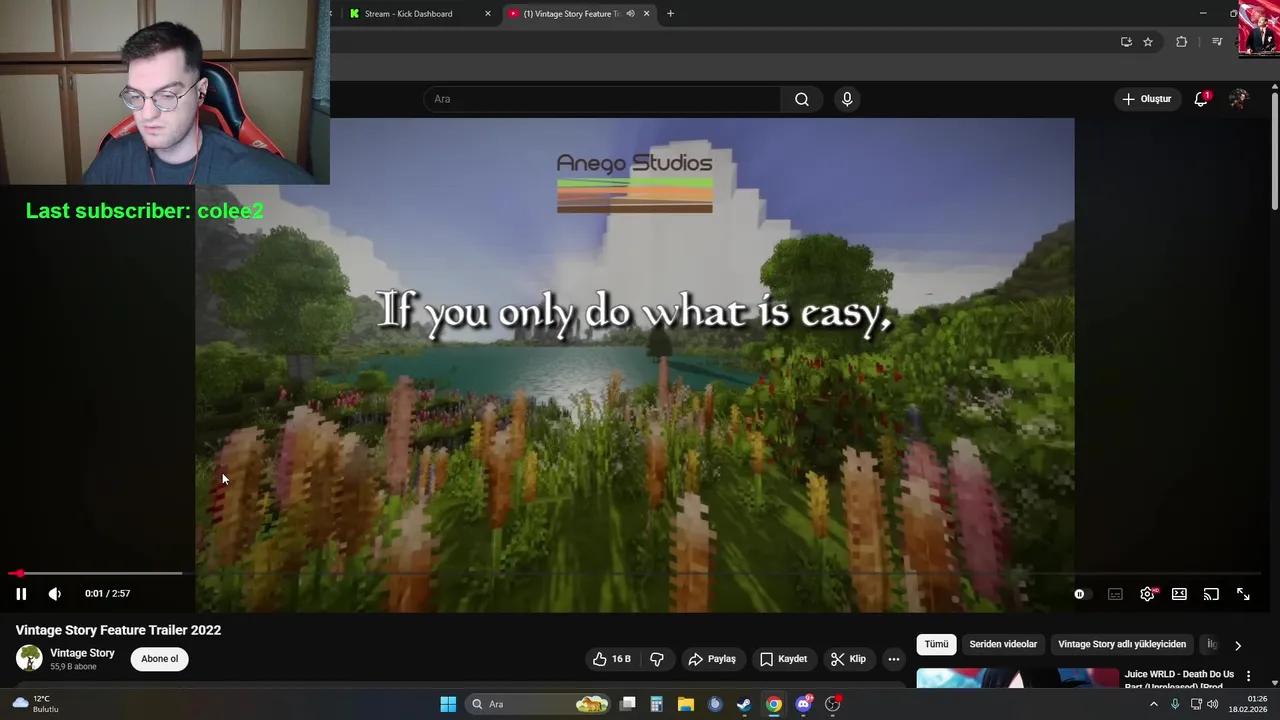Screen dimensions: 1280x720
Task: Open the Windows Start menu
Action: [448, 704]
